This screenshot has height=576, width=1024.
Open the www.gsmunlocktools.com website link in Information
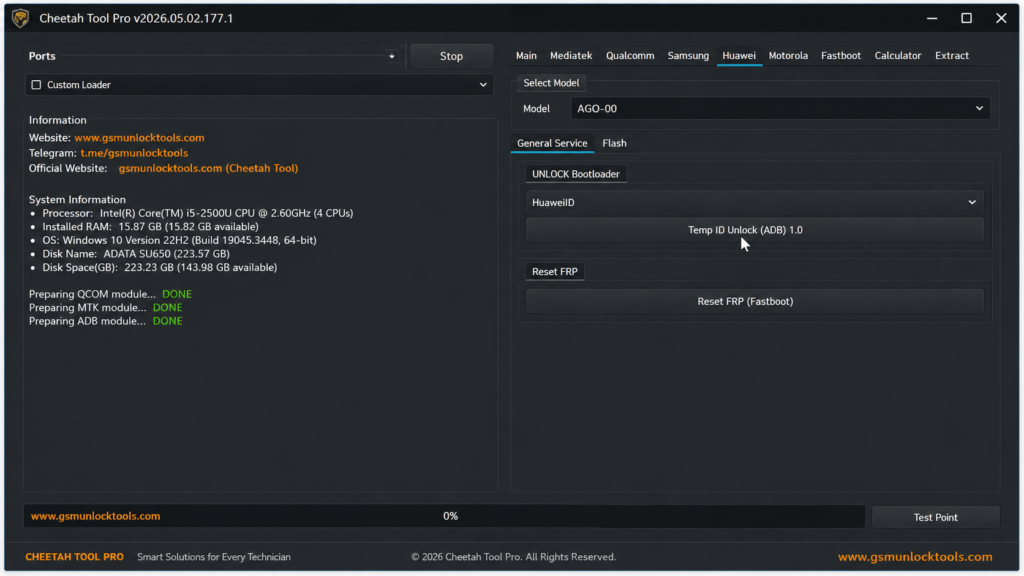(139, 138)
